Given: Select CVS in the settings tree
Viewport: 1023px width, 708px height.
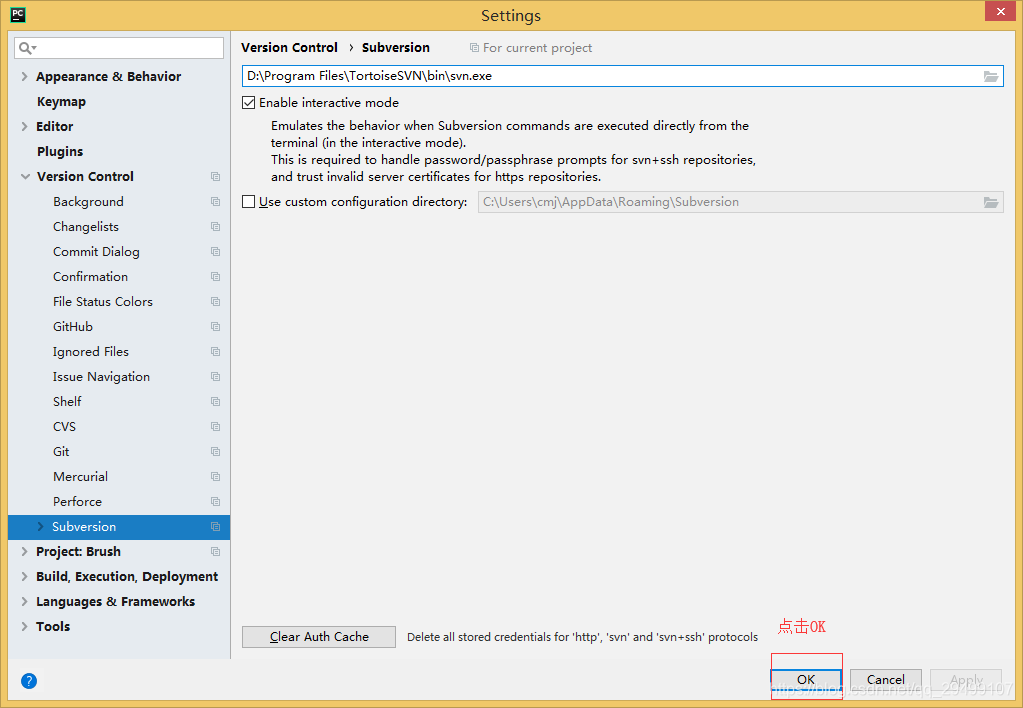Looking at the screenshot, I should pos(65,427).
